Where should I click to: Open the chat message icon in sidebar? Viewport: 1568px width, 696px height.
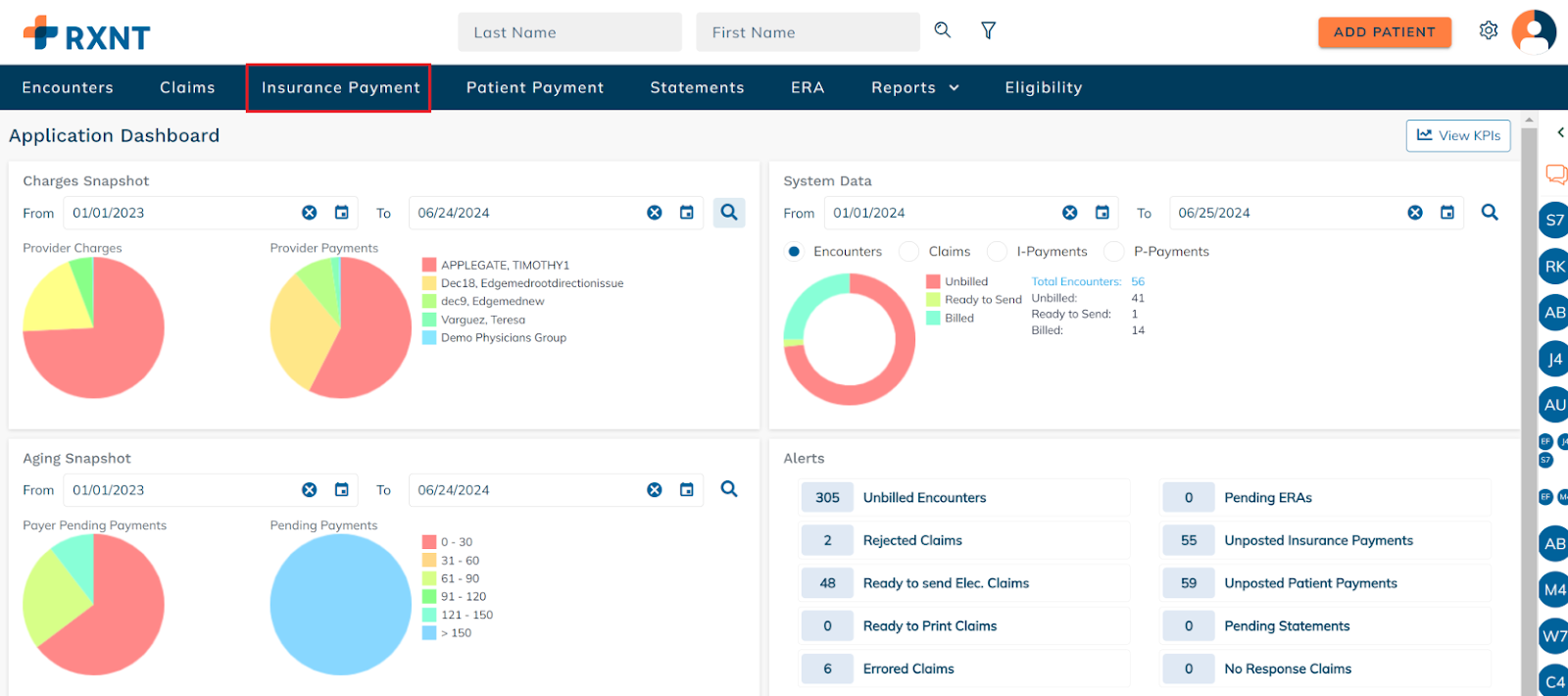[x=1555, y=174]
